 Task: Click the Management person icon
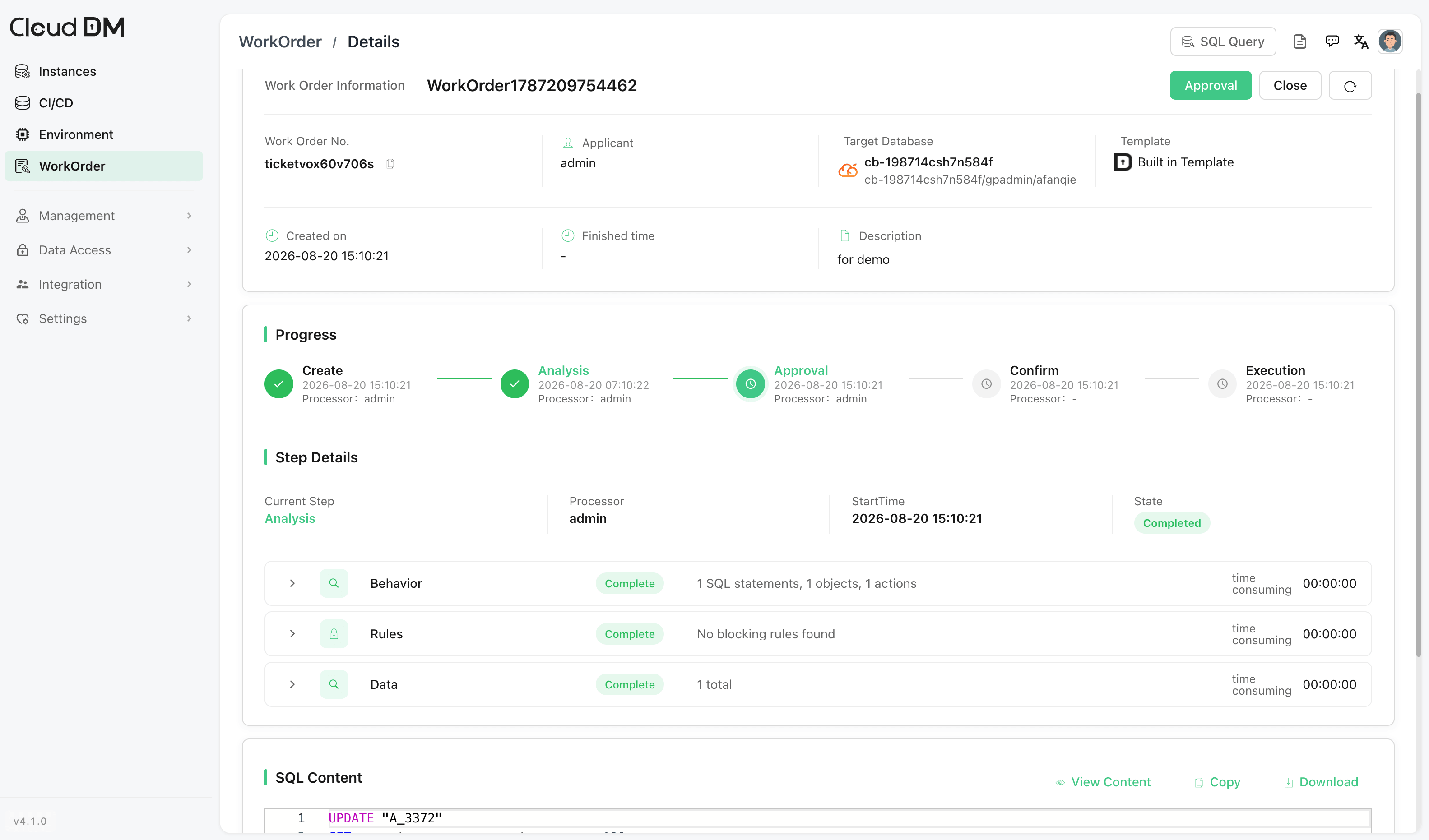(23, 215)
